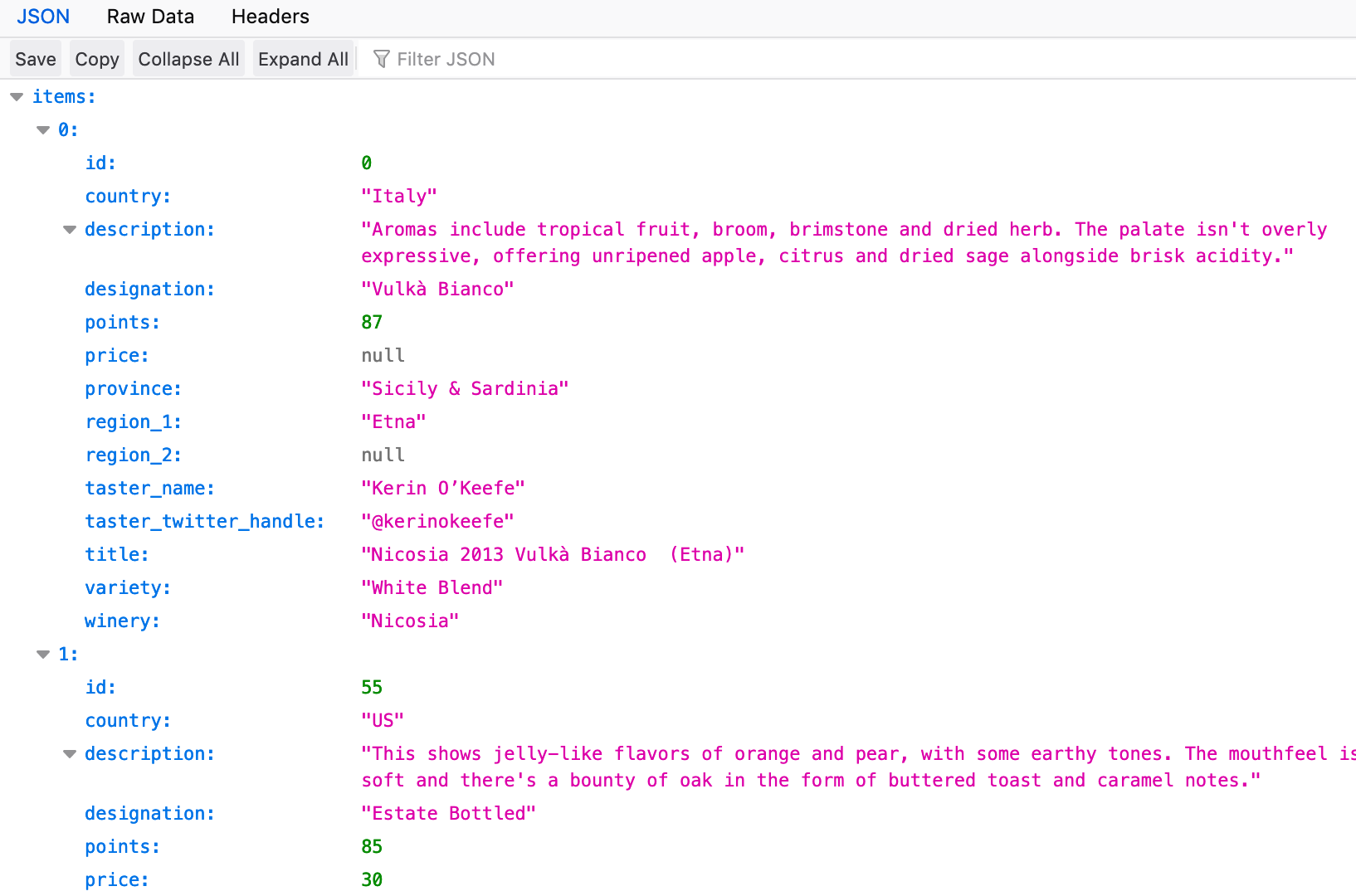The height and width of the screenshot is (896, 1356).
Task: Click the winery value "Nicosia"
Action: pos(410,621)
